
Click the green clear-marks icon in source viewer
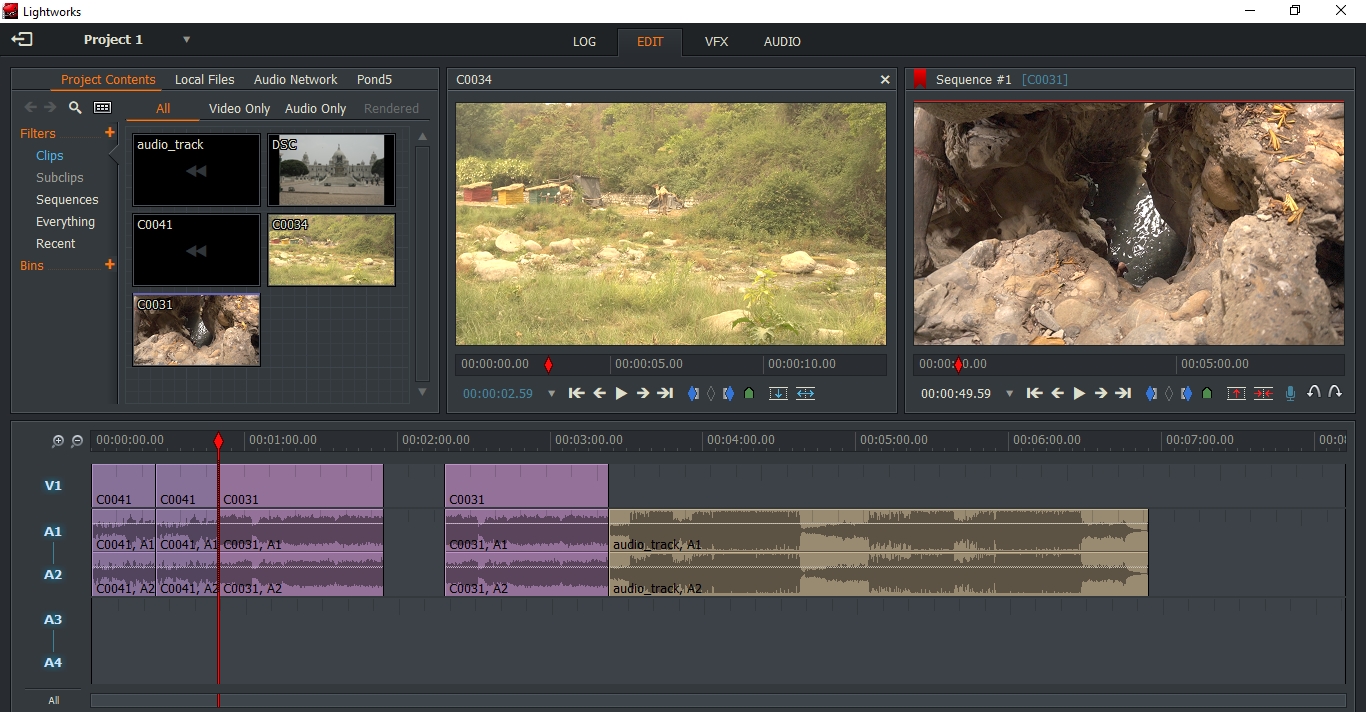(749, 394)
